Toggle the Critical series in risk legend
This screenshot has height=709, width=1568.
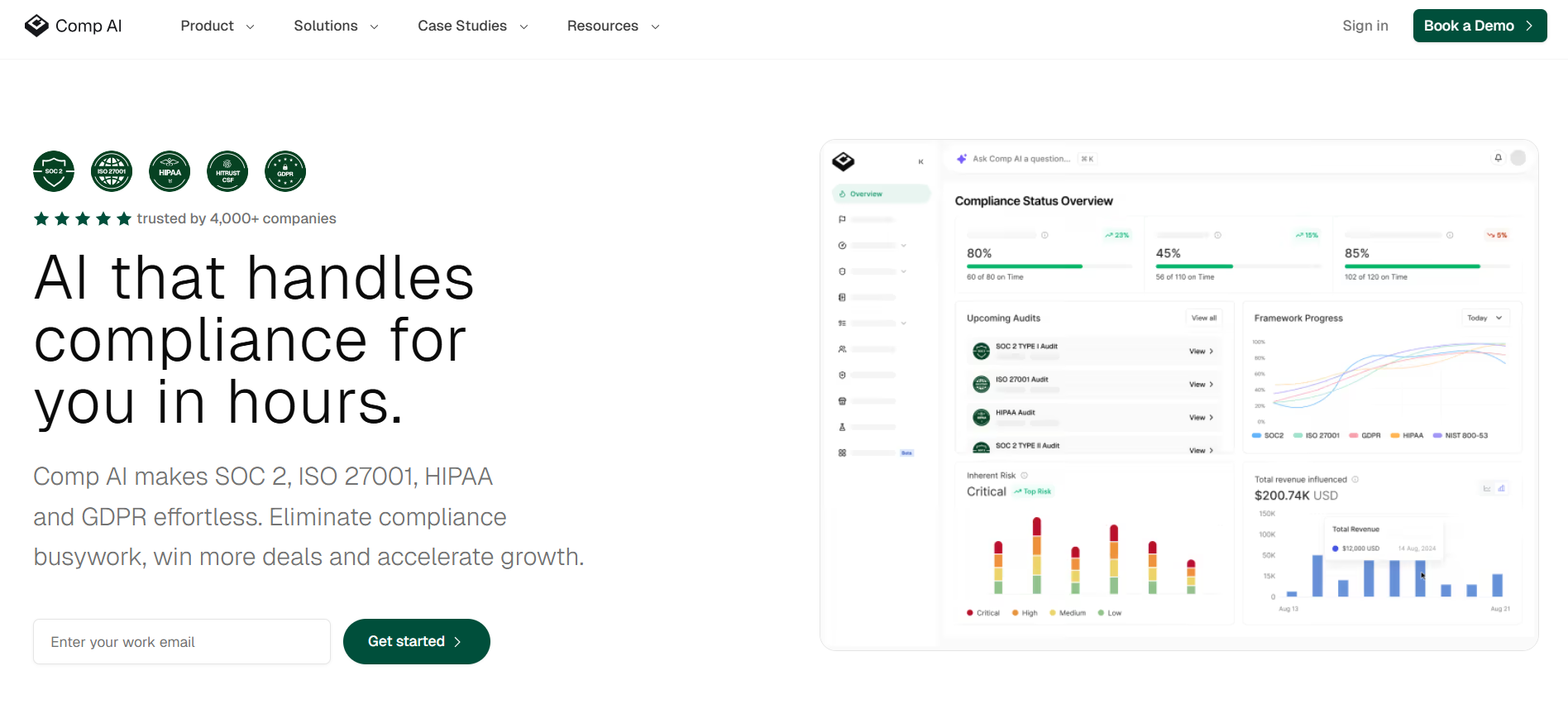[x=983, y=613]
